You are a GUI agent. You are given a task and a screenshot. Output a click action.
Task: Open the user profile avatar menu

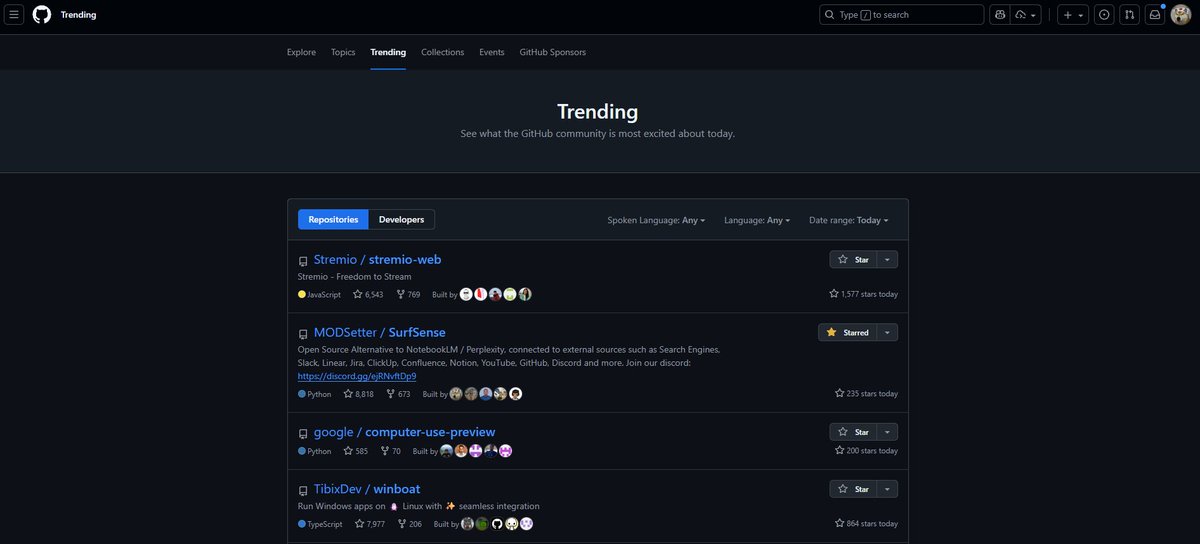[1181, 15]
